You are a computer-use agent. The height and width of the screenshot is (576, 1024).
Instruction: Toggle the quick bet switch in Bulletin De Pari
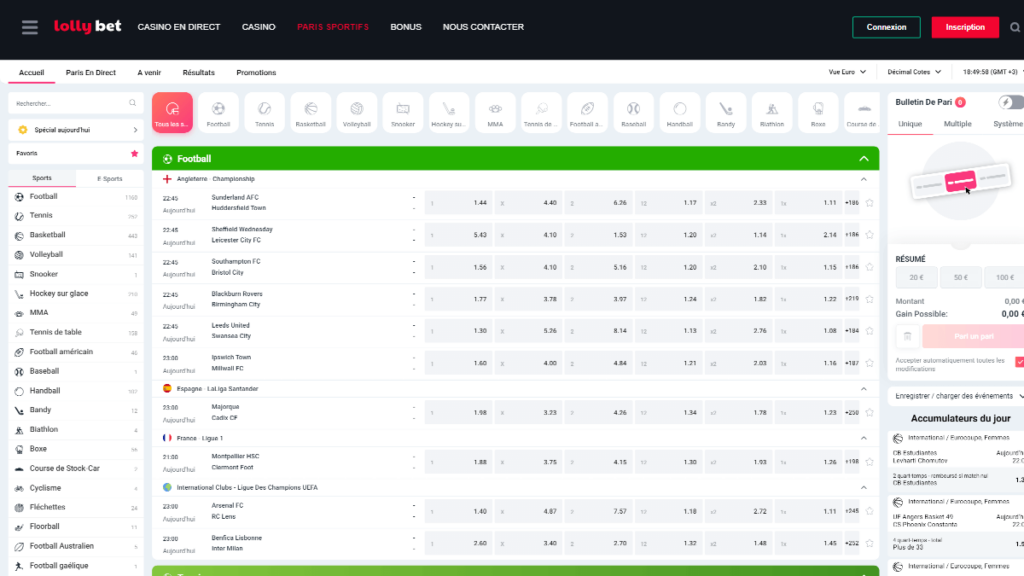tap(1012, 102)
